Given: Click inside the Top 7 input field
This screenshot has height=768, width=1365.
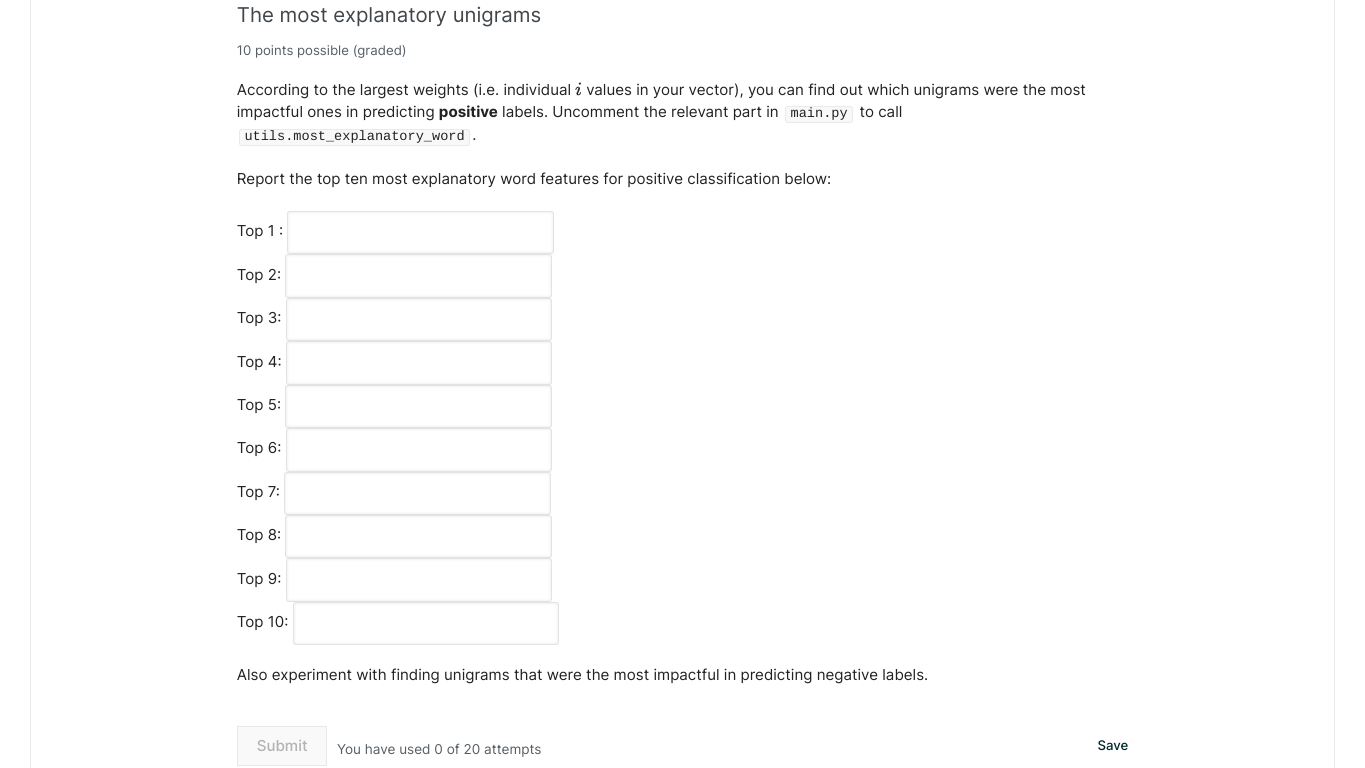Looking at the screenshot, I should pyautogui.click(x=418, y=492).
